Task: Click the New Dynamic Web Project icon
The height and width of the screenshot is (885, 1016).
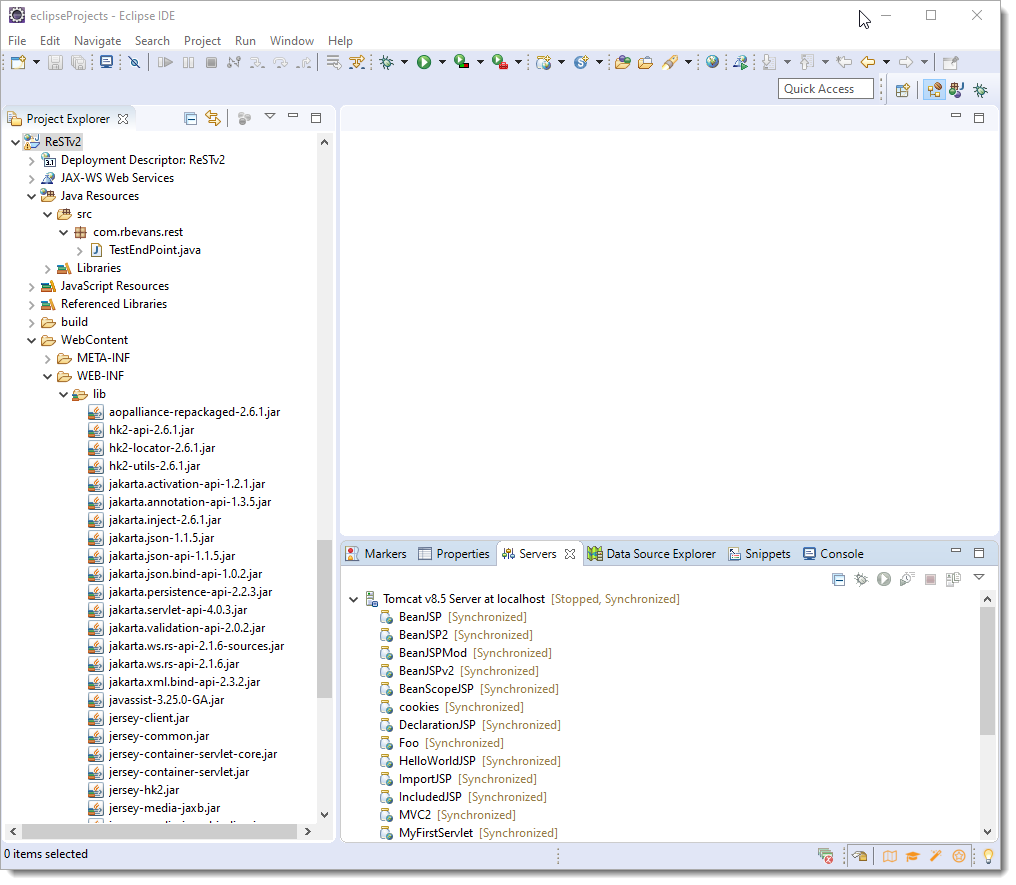Action: click(544, 62)
